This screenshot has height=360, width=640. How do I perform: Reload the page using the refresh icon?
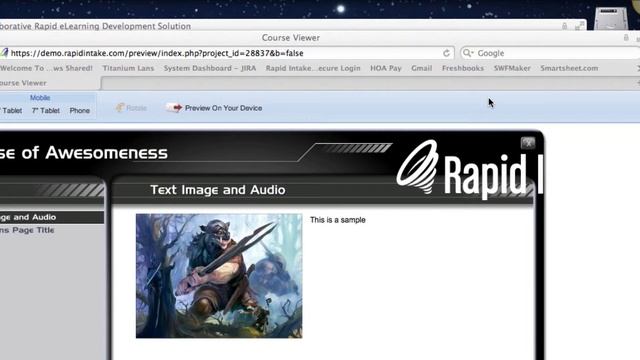tap(446, 53)
